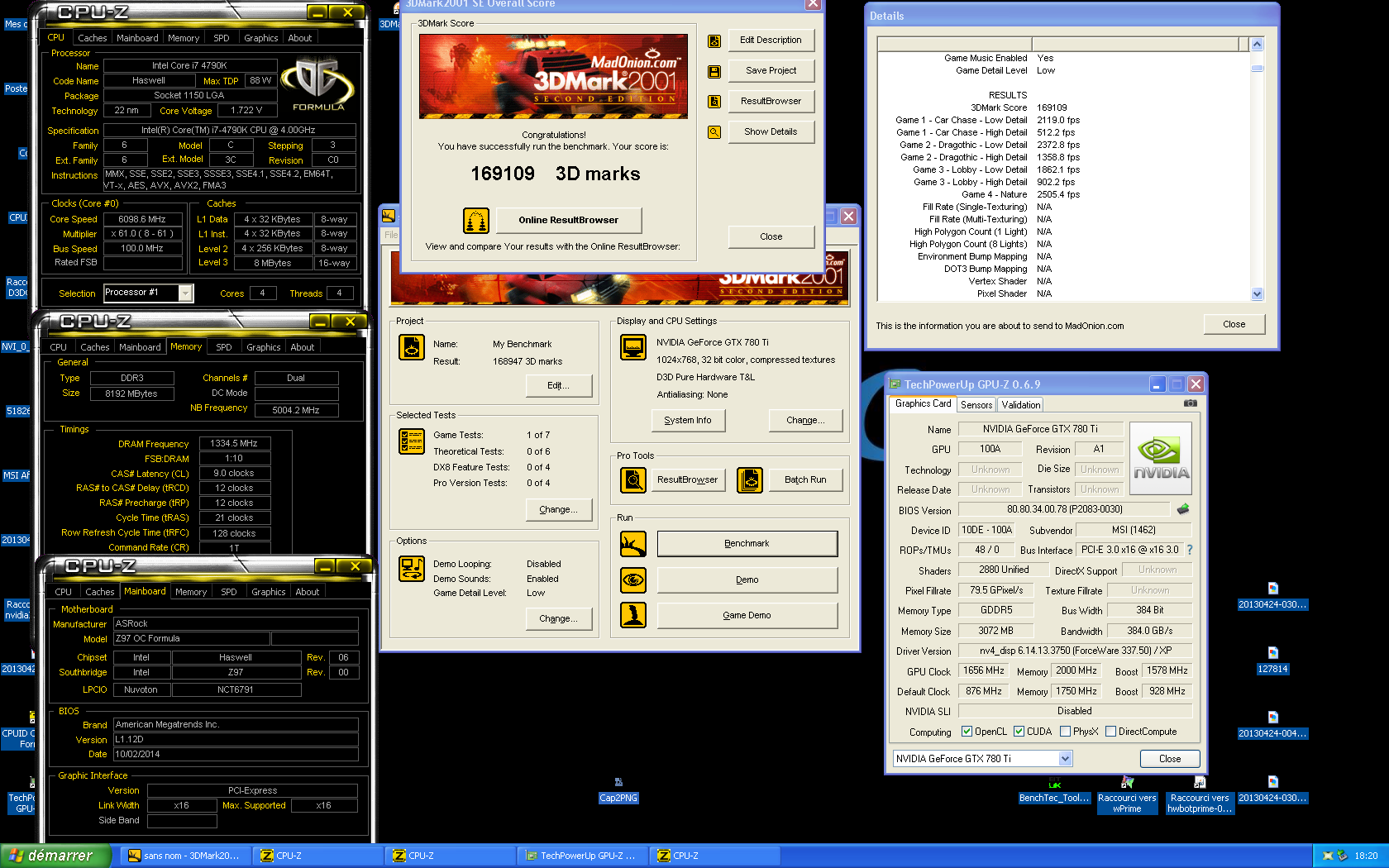This screenshot has width=1389, height=868.
Task: Click Change button under Selected Tests
Action: [x=559, y=510]
